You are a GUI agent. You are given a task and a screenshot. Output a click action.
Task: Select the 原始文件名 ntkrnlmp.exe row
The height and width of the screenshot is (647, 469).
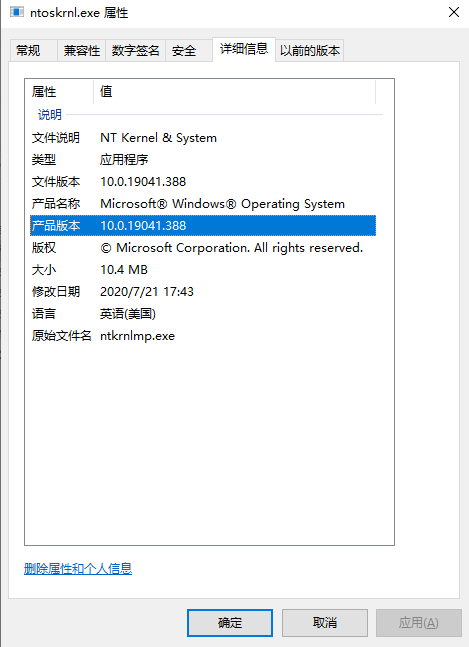(x=203, y=336)
